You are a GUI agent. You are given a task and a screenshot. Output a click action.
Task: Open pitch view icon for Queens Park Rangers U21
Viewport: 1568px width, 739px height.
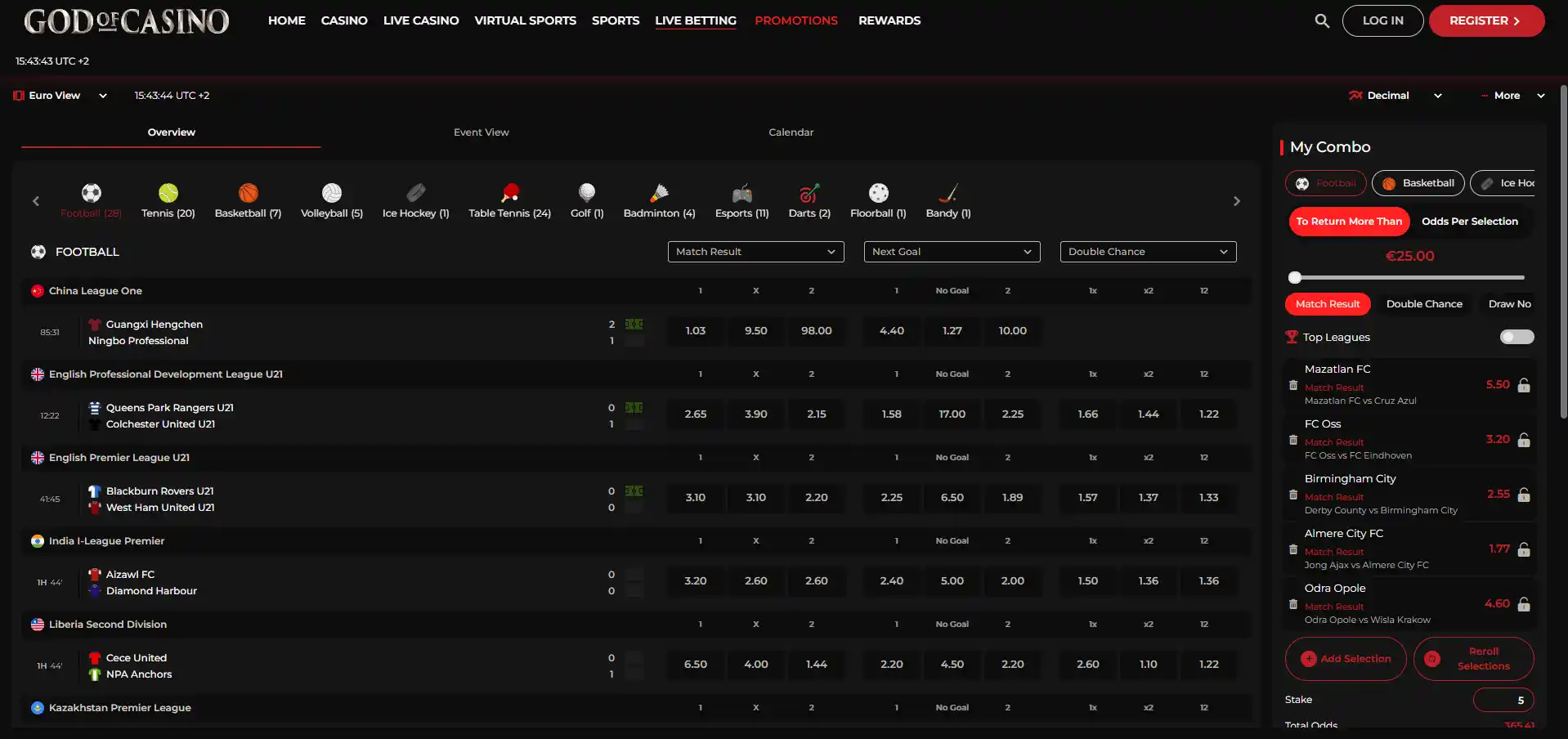pos(634,408)
